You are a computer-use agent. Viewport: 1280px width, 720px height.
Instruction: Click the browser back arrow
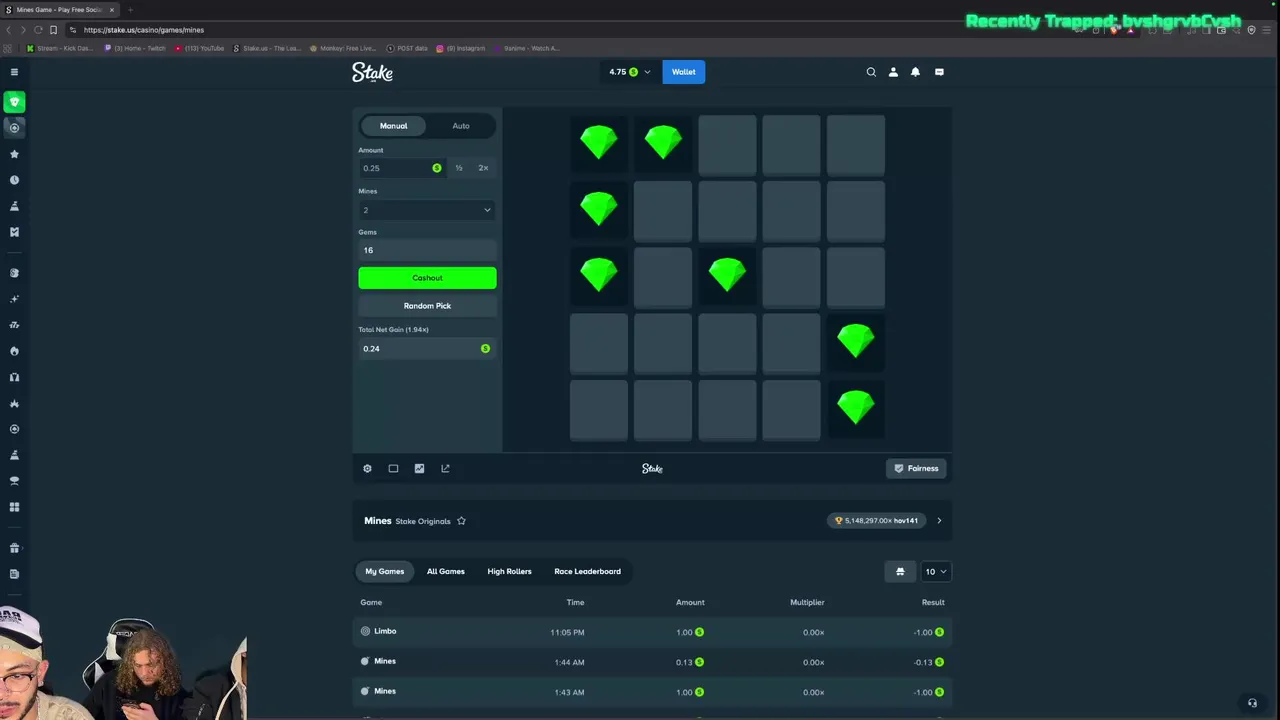tap(8, 30)
